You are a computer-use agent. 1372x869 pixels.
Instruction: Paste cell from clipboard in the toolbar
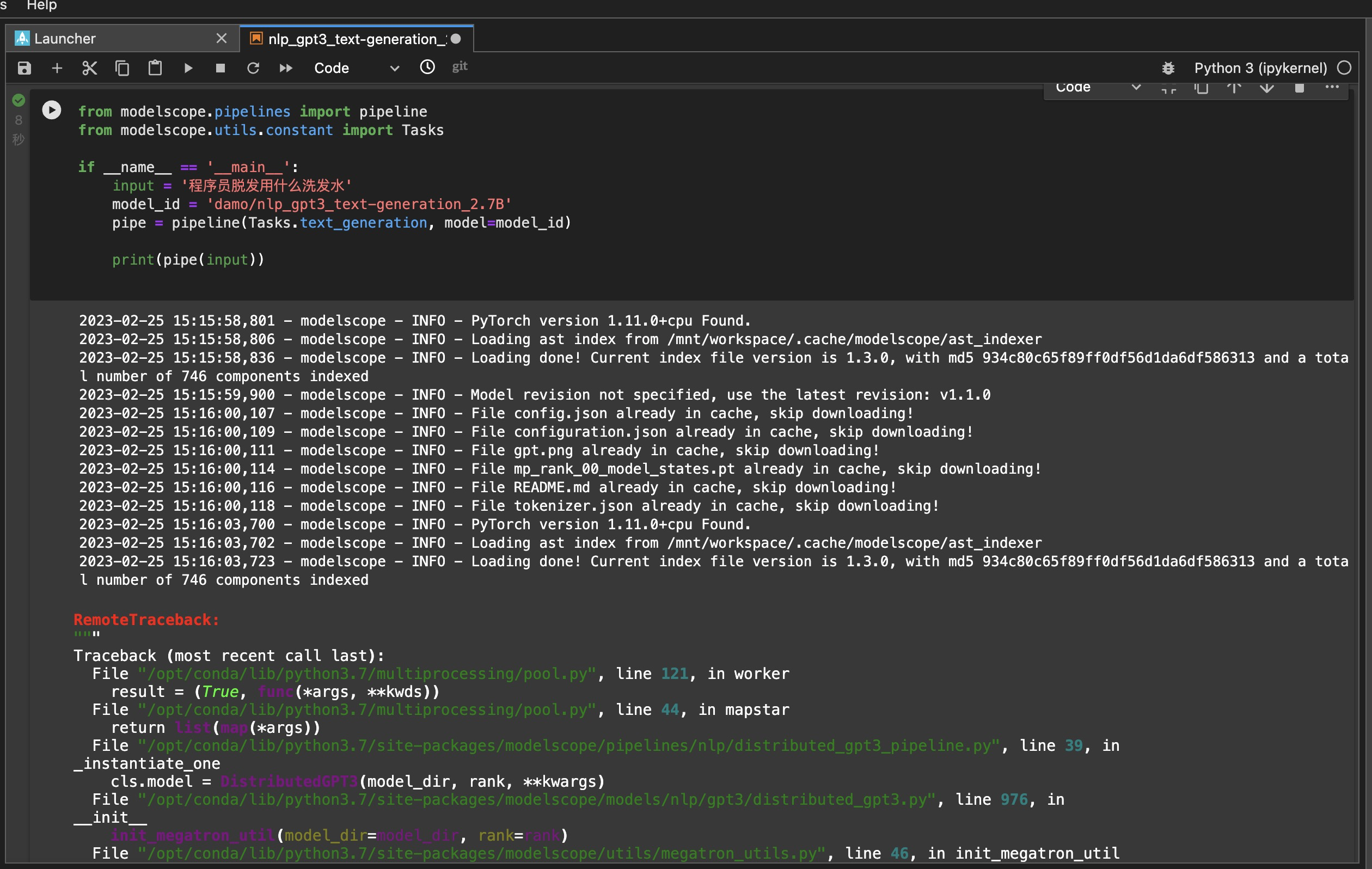point(155,69)
